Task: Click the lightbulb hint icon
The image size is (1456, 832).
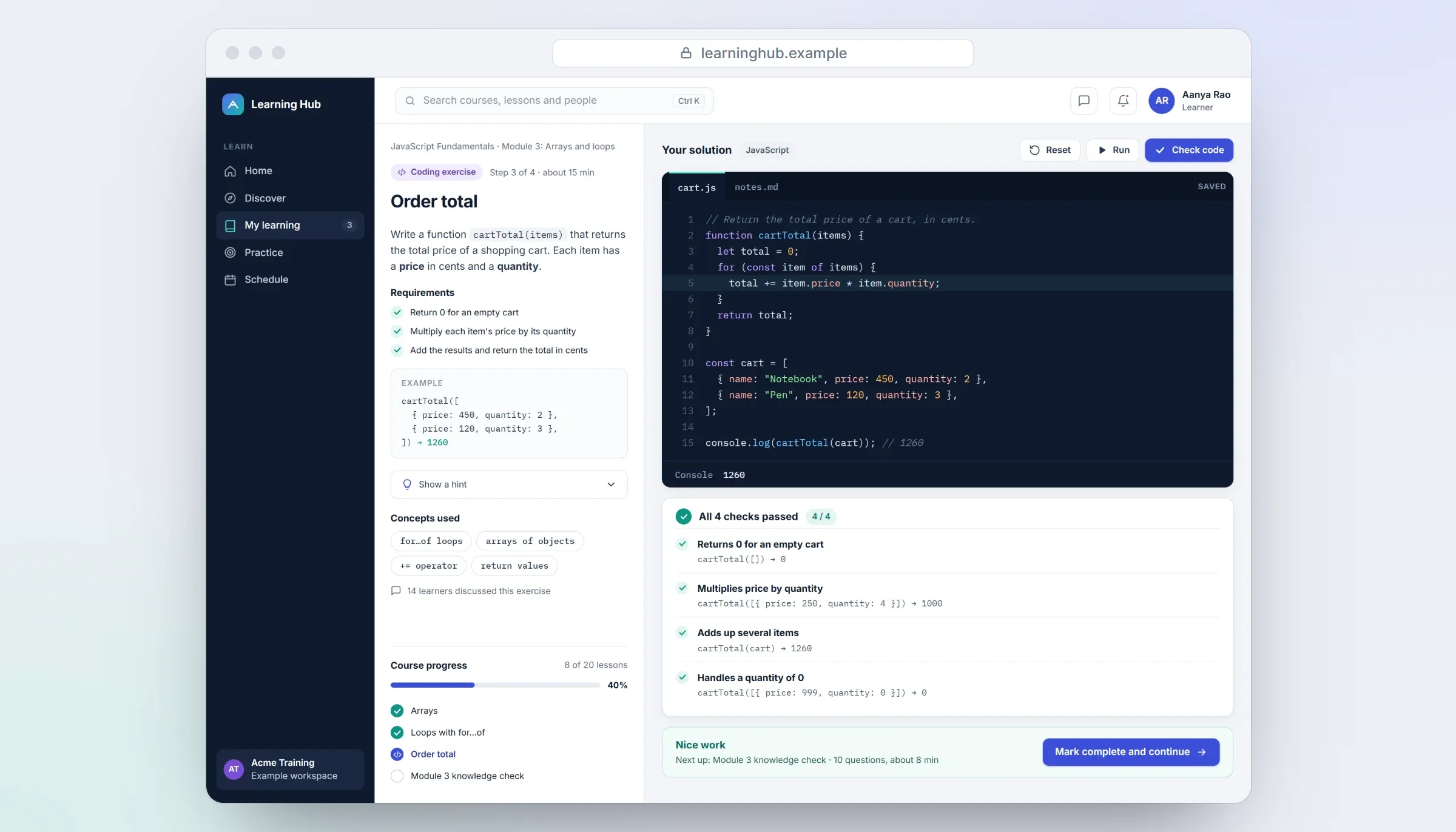Action: [407, 485]
